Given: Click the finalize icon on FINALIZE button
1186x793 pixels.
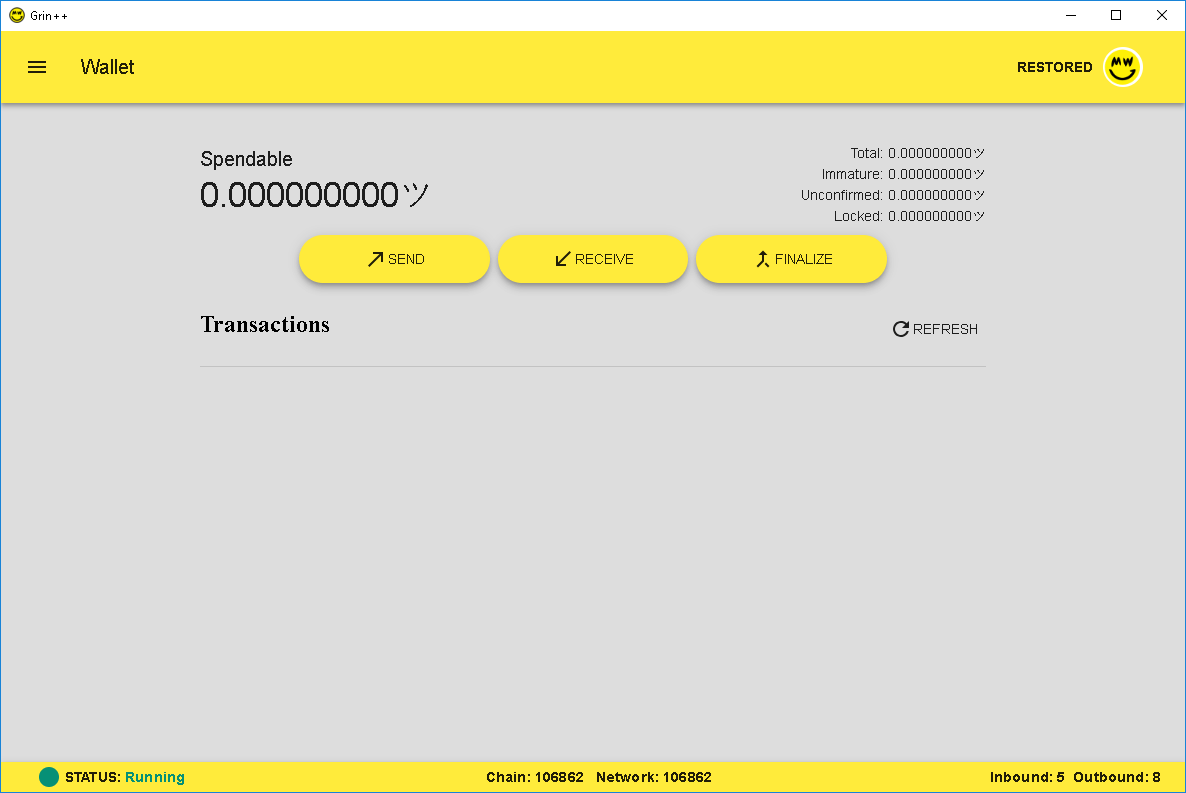Looking at the screenshot, I should tap(763, 258).
